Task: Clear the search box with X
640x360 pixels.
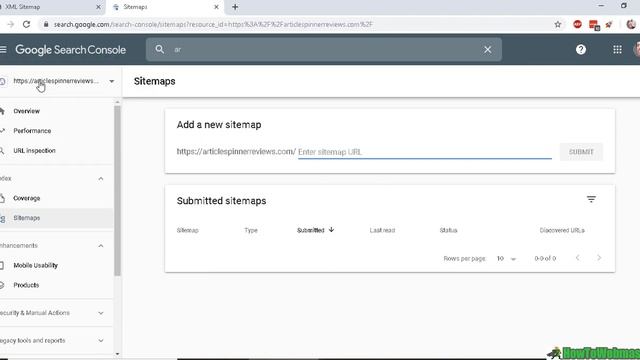Action: (x=487, y=49)
